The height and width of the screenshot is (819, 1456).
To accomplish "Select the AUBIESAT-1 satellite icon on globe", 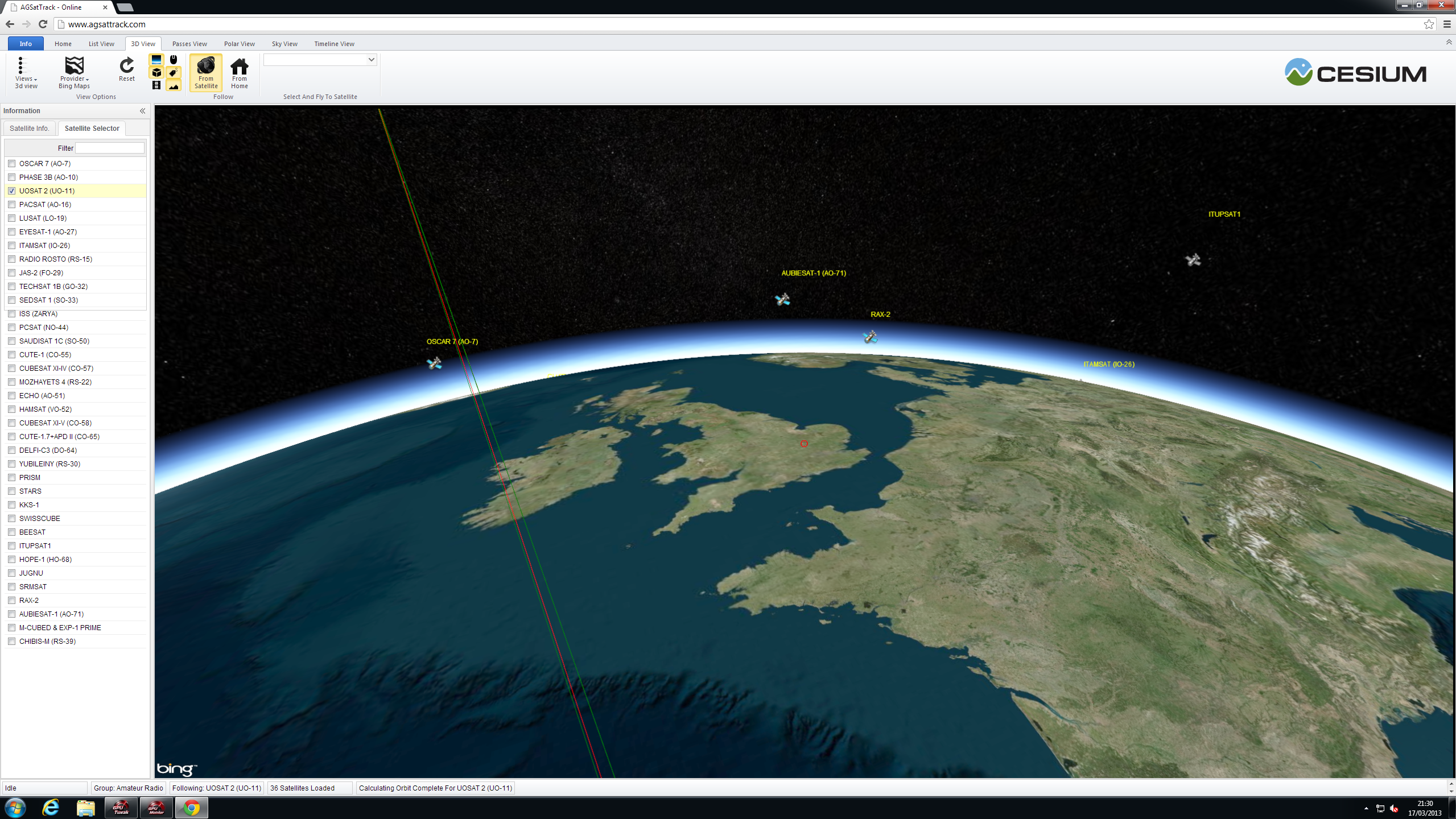I will (x=782, y=299).
